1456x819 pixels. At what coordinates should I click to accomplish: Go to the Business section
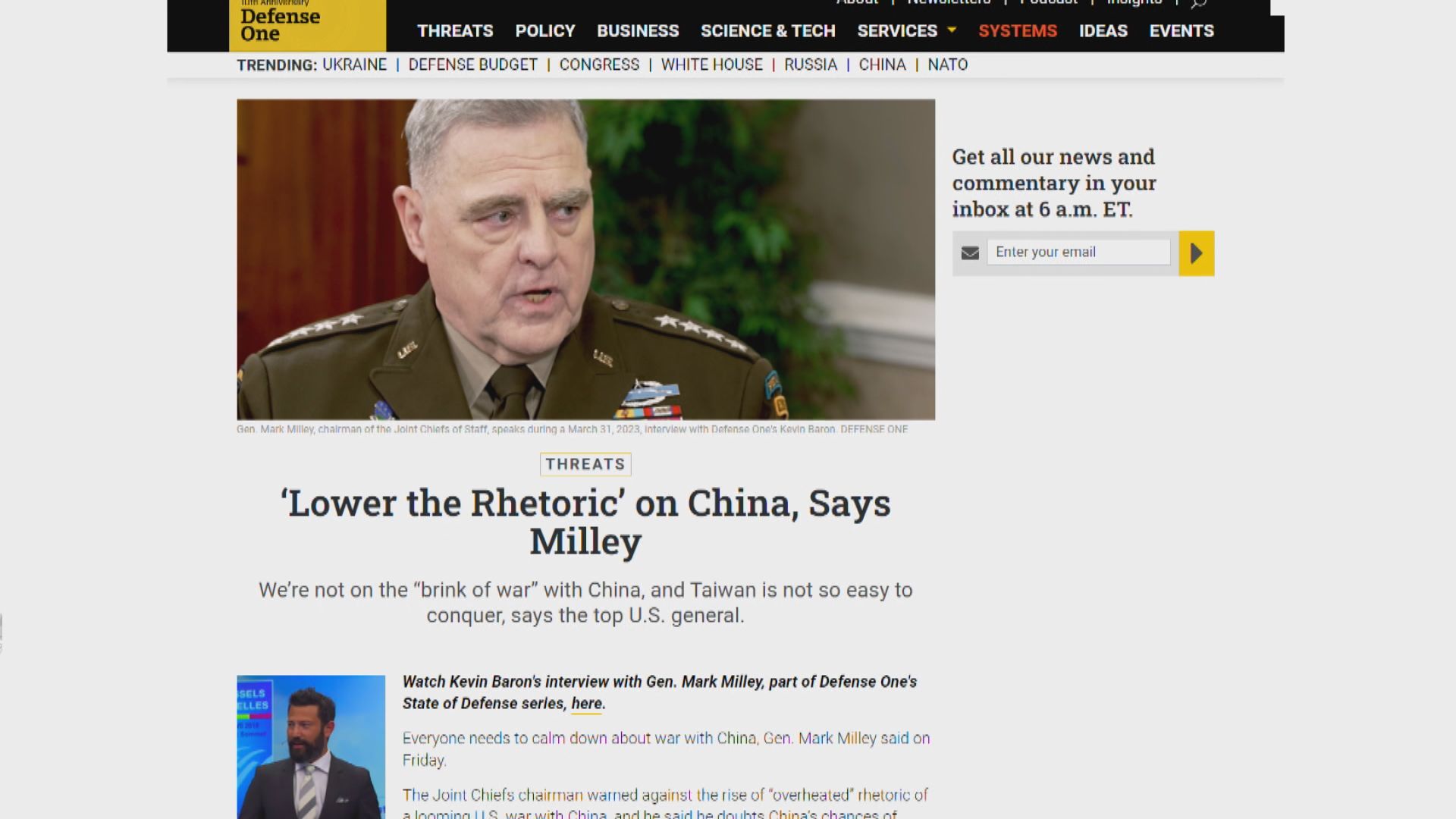pyautogui.click(x=637, y=31)
